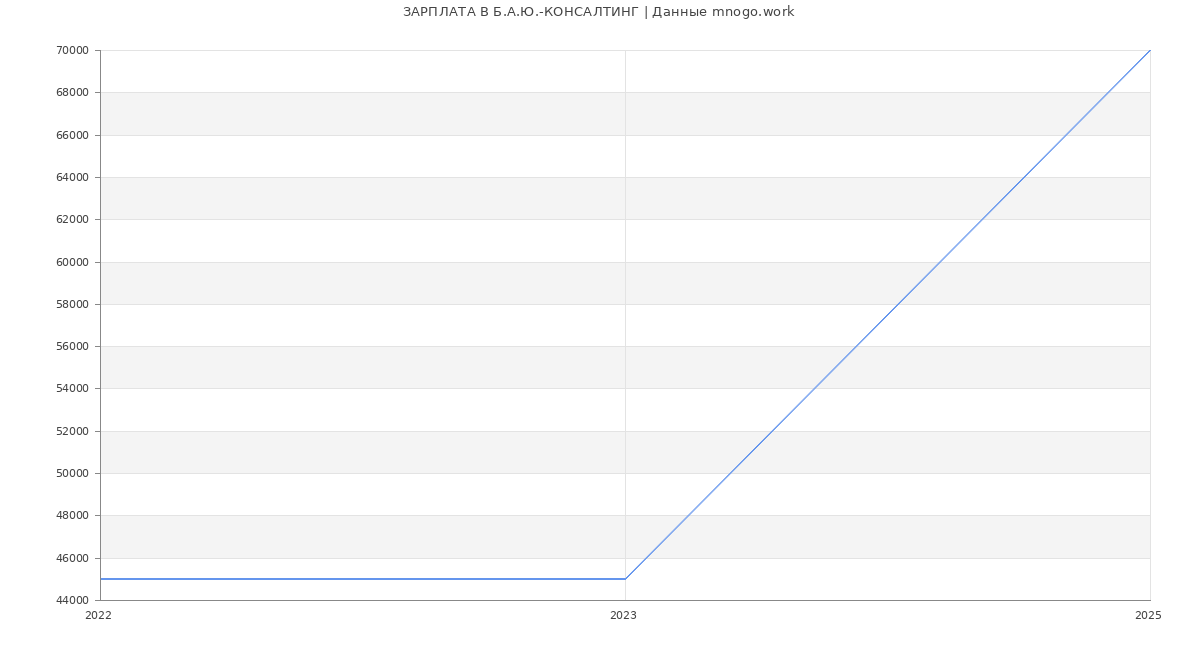The image size is (1200, 650).
Task: Select the 64000 y-axis label
Action: click(x=72, y=178)
